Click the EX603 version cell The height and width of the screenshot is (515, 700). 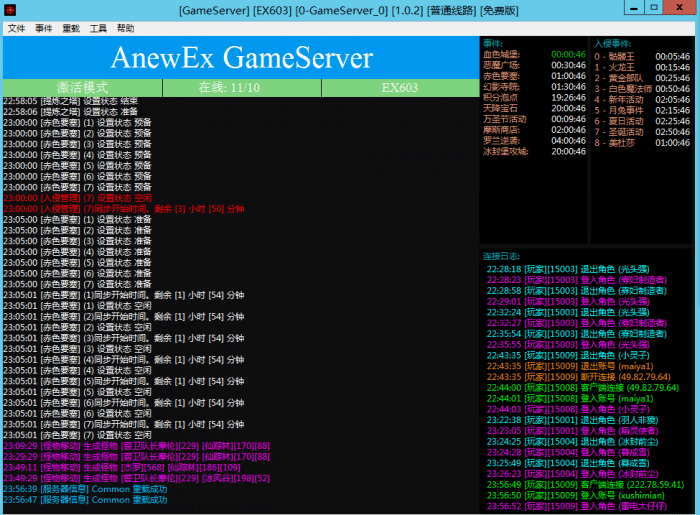[401, 88]
